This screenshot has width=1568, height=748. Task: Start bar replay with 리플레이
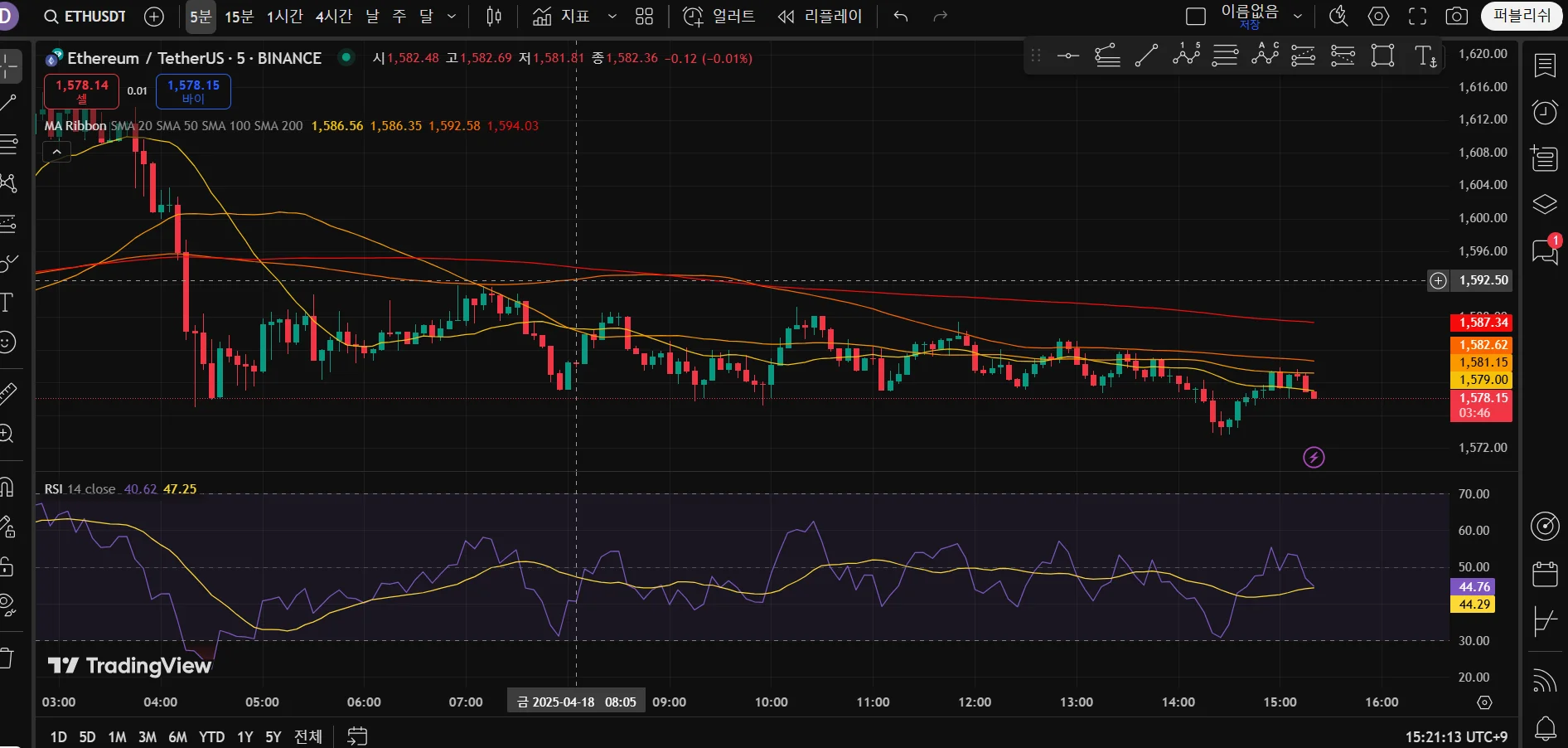tap(820, 17)
